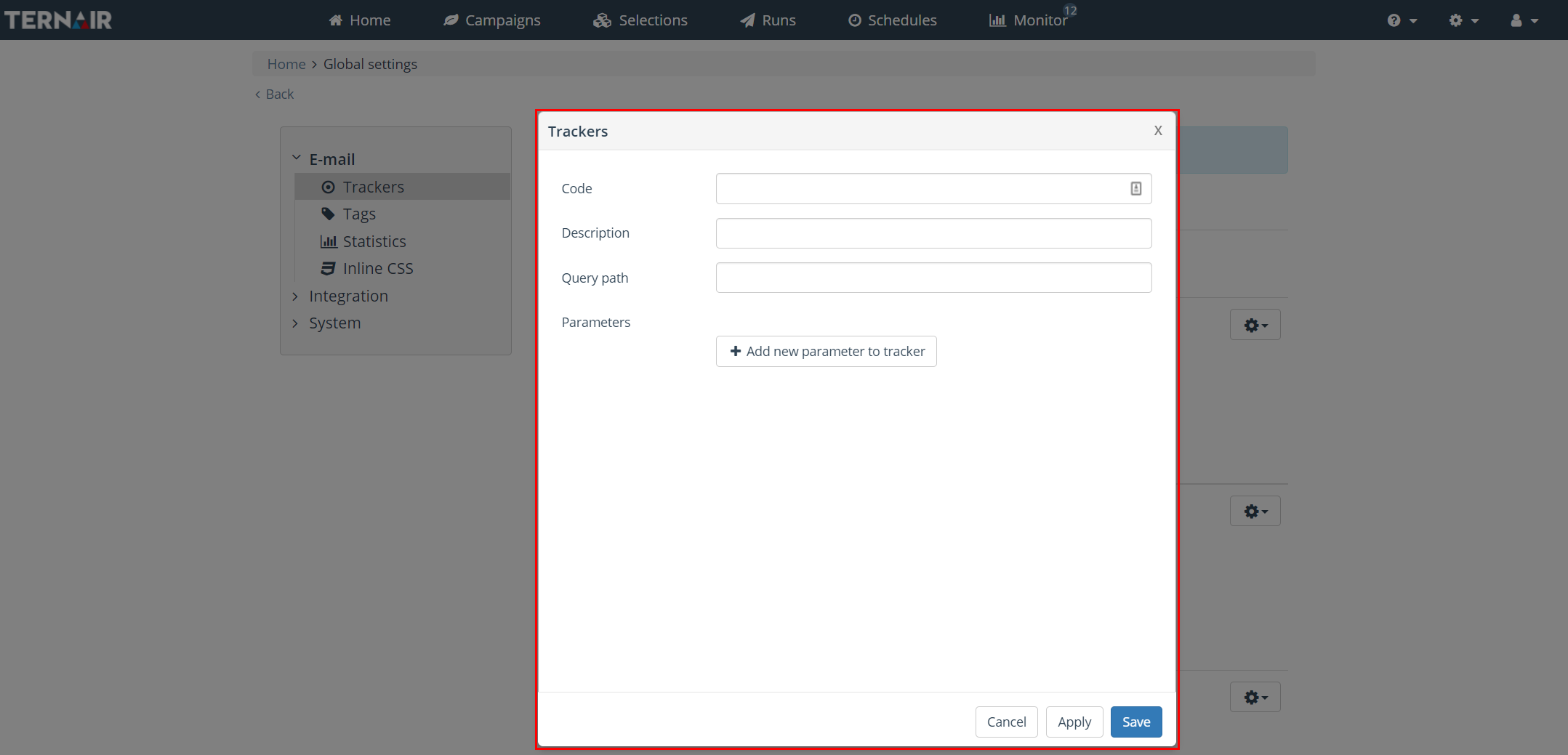Open the user account dropdown
The width and height of the screenshot is (1568, 755).
pos(1524,20)
